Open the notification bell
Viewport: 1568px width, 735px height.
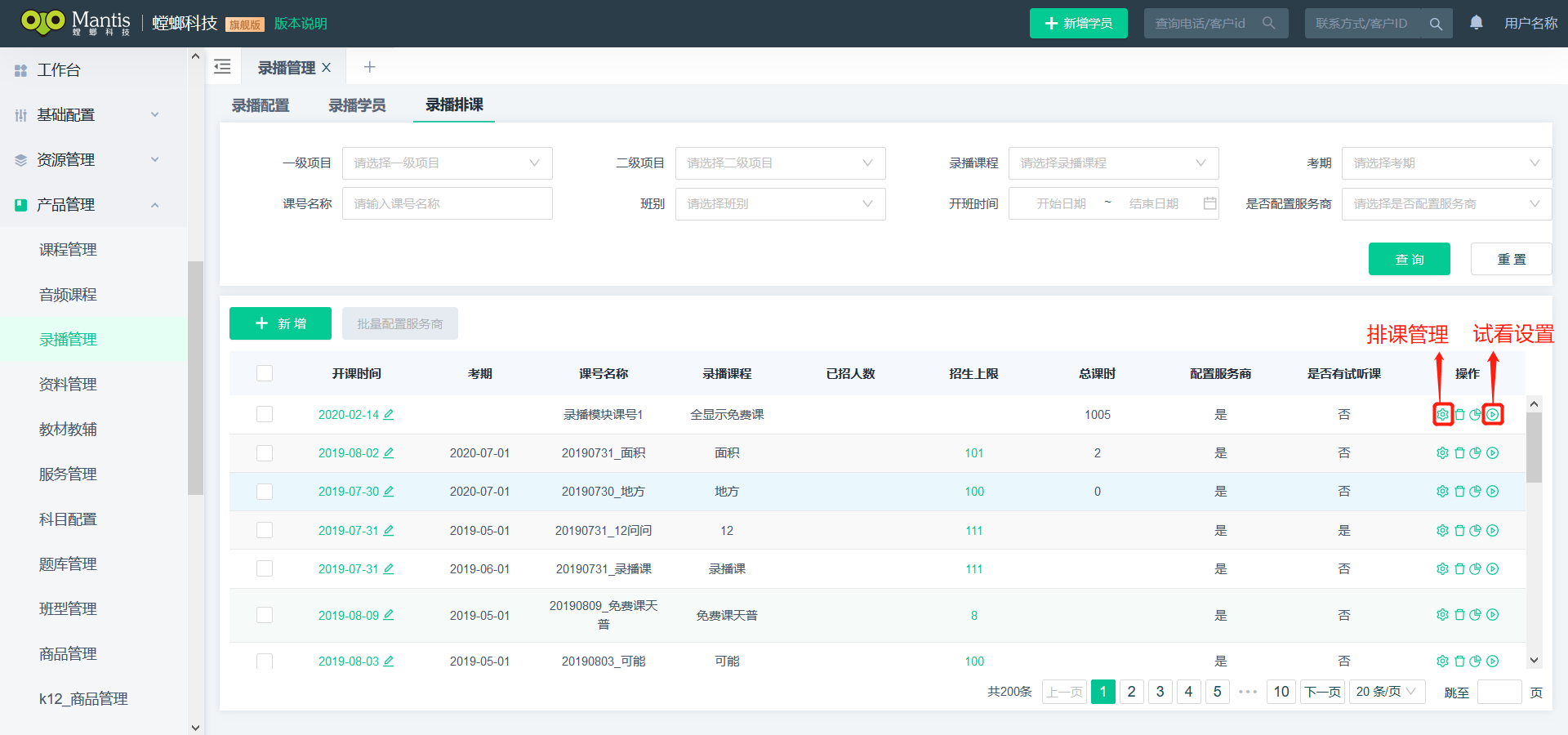1477,23
